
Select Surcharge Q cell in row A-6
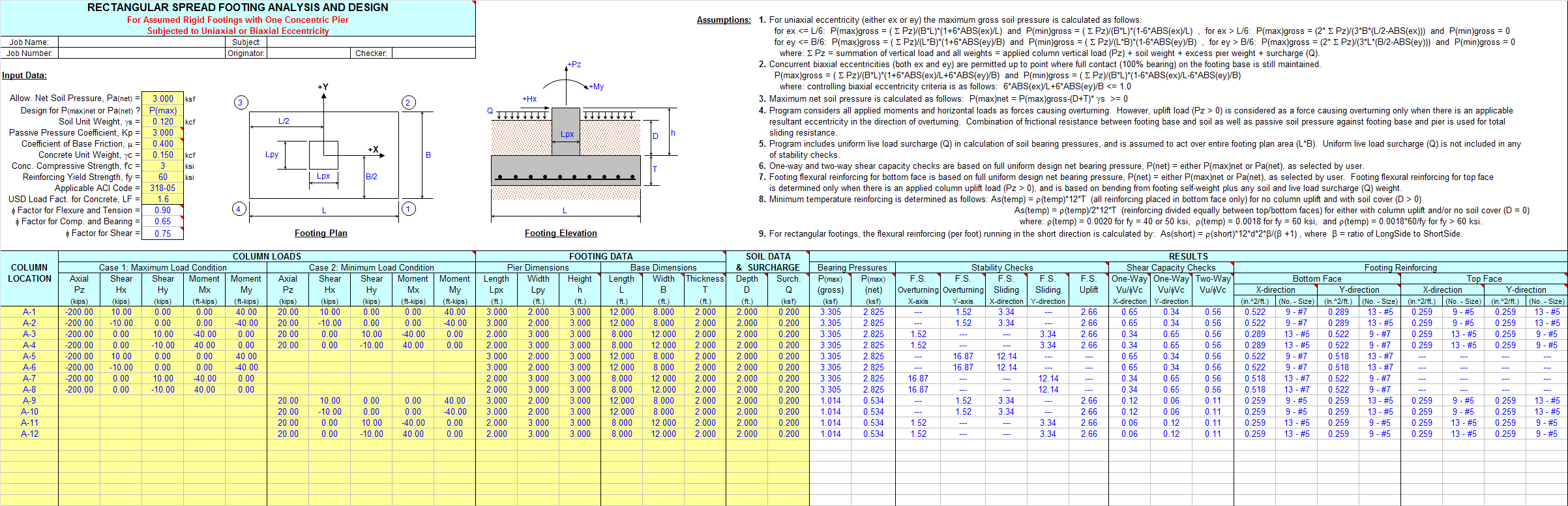click(788, 367)
